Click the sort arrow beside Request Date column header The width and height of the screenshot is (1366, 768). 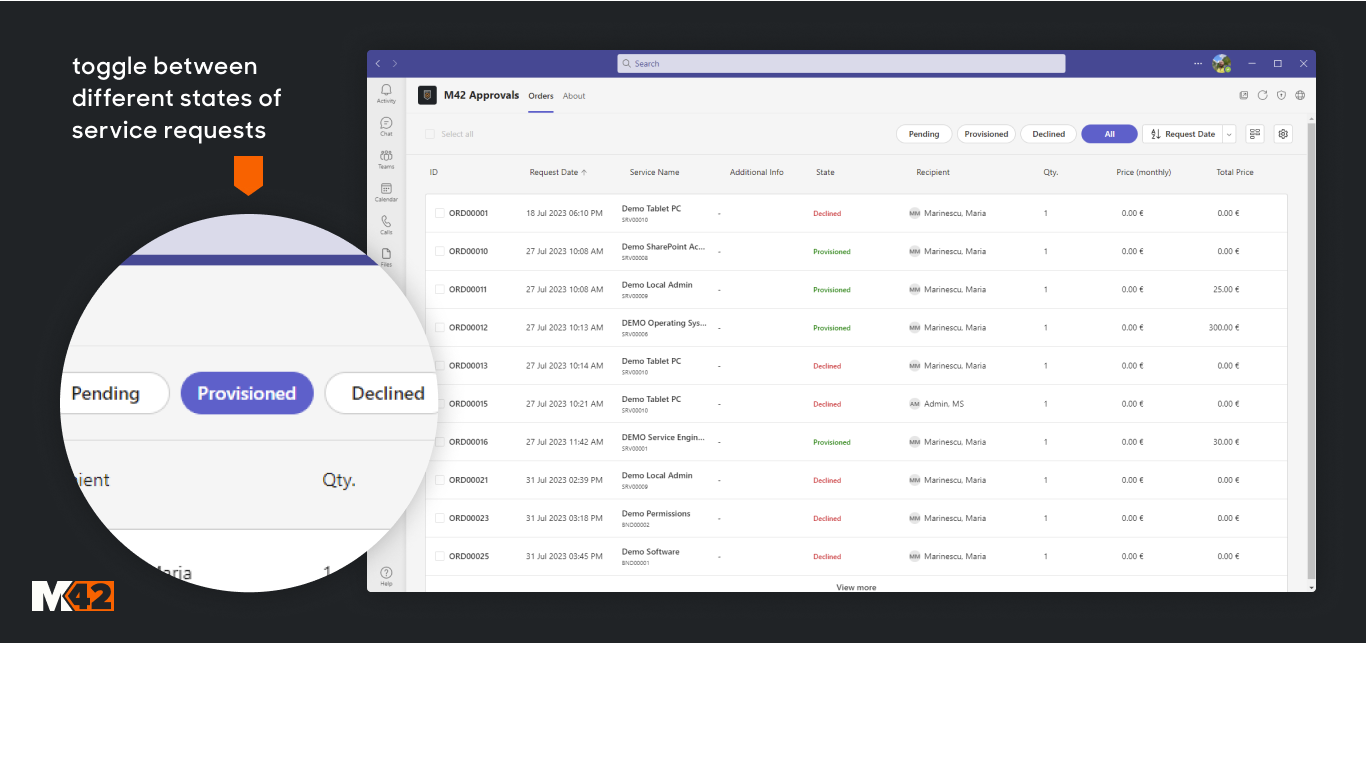click(584, 172)
